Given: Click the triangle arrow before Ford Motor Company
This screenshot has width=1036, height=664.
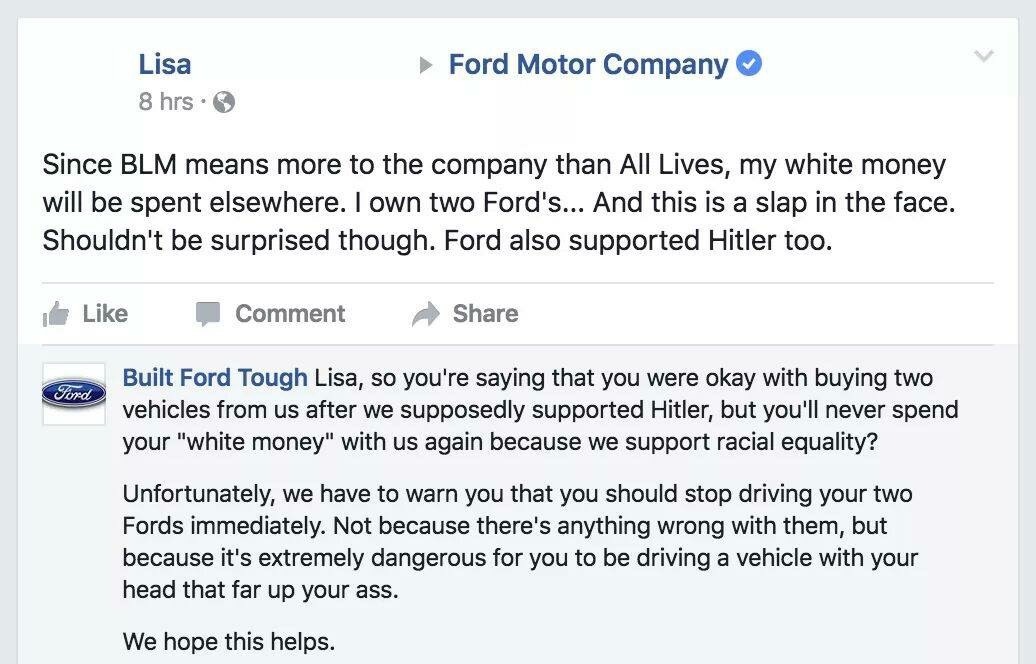Looking at the screenshot, I should pos(426,66).
